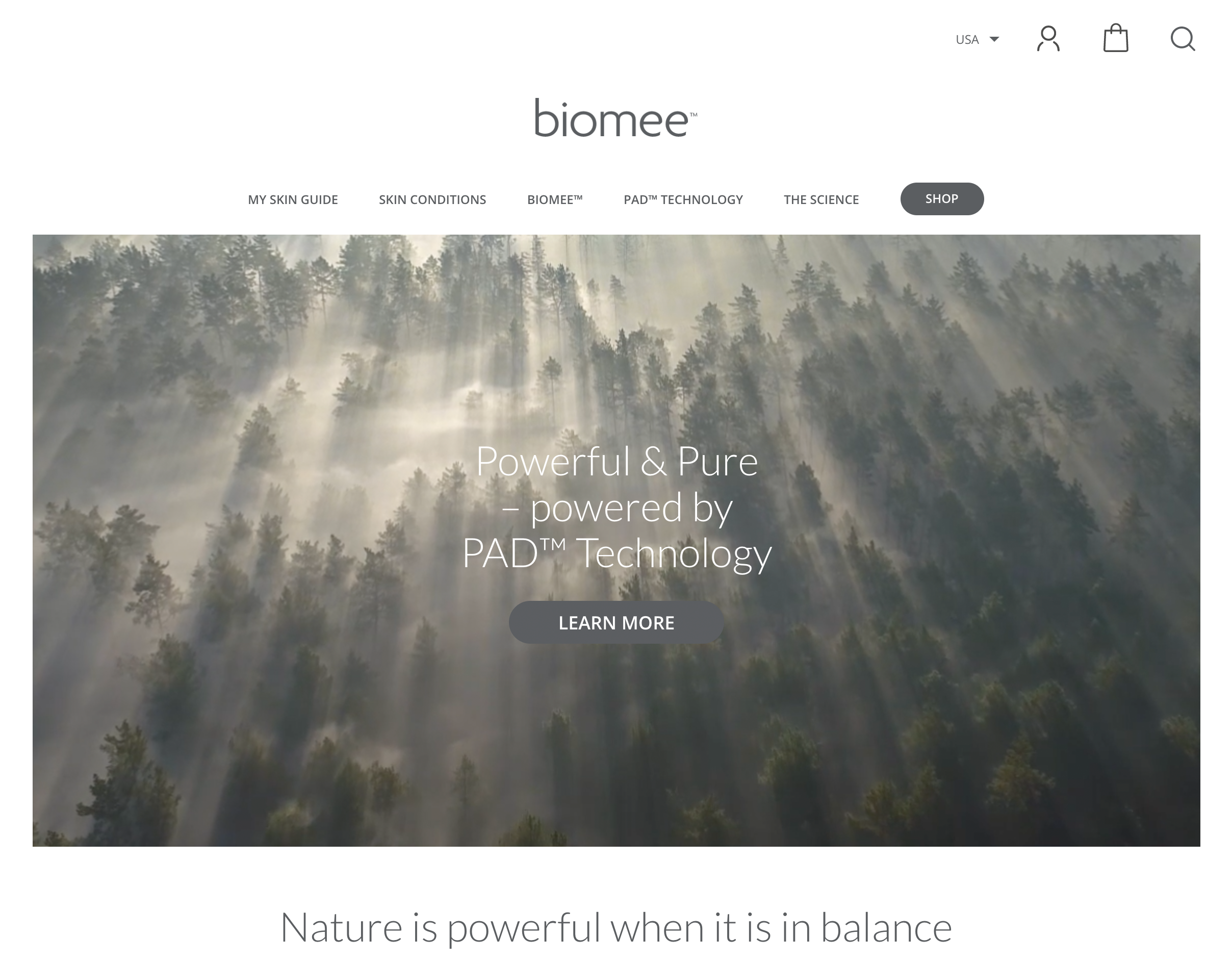This screenshot has width=1232, height=963.
Task: Click the PAD™ Technology hero text line
Action: click(617, 553)
